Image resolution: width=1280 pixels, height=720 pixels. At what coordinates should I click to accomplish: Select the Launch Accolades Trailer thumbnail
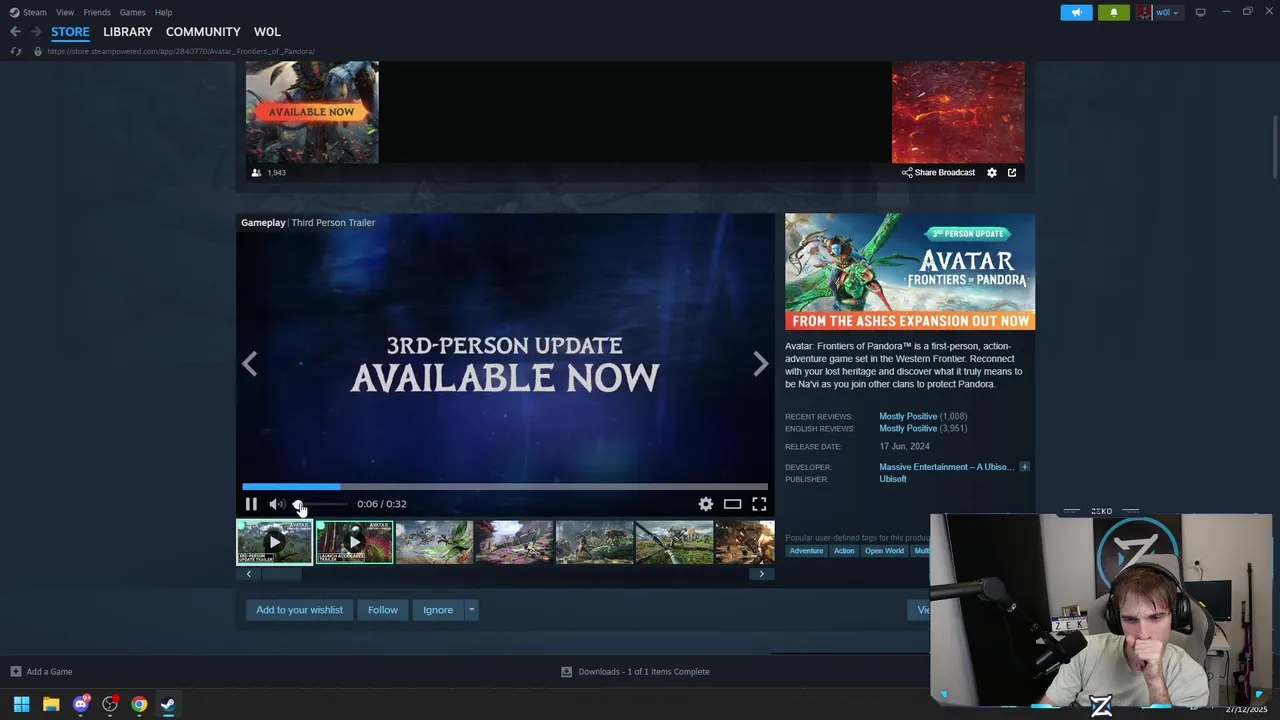tap(354, 542)
